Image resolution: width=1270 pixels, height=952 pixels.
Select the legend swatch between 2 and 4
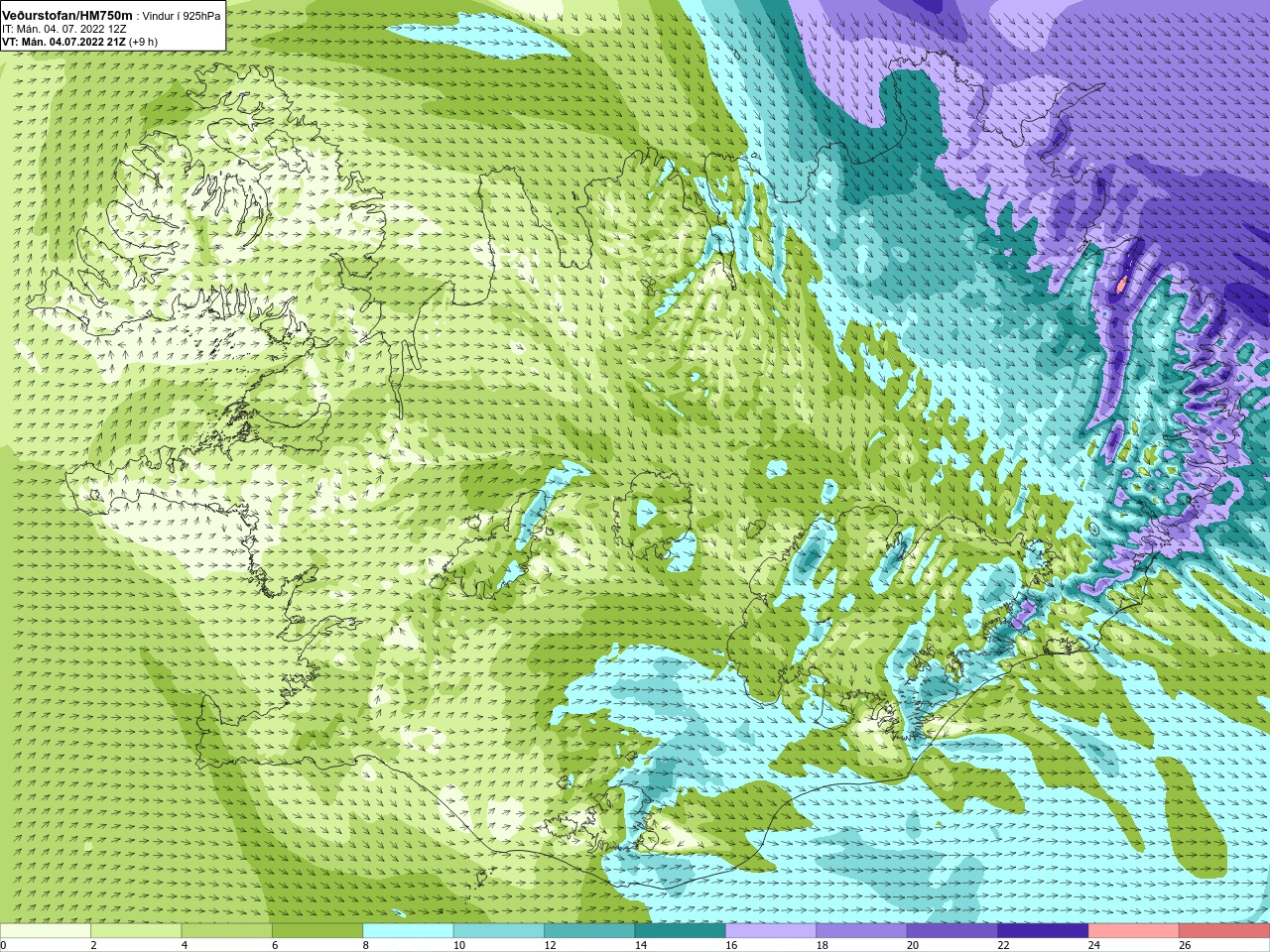click(x=136, y=930)
